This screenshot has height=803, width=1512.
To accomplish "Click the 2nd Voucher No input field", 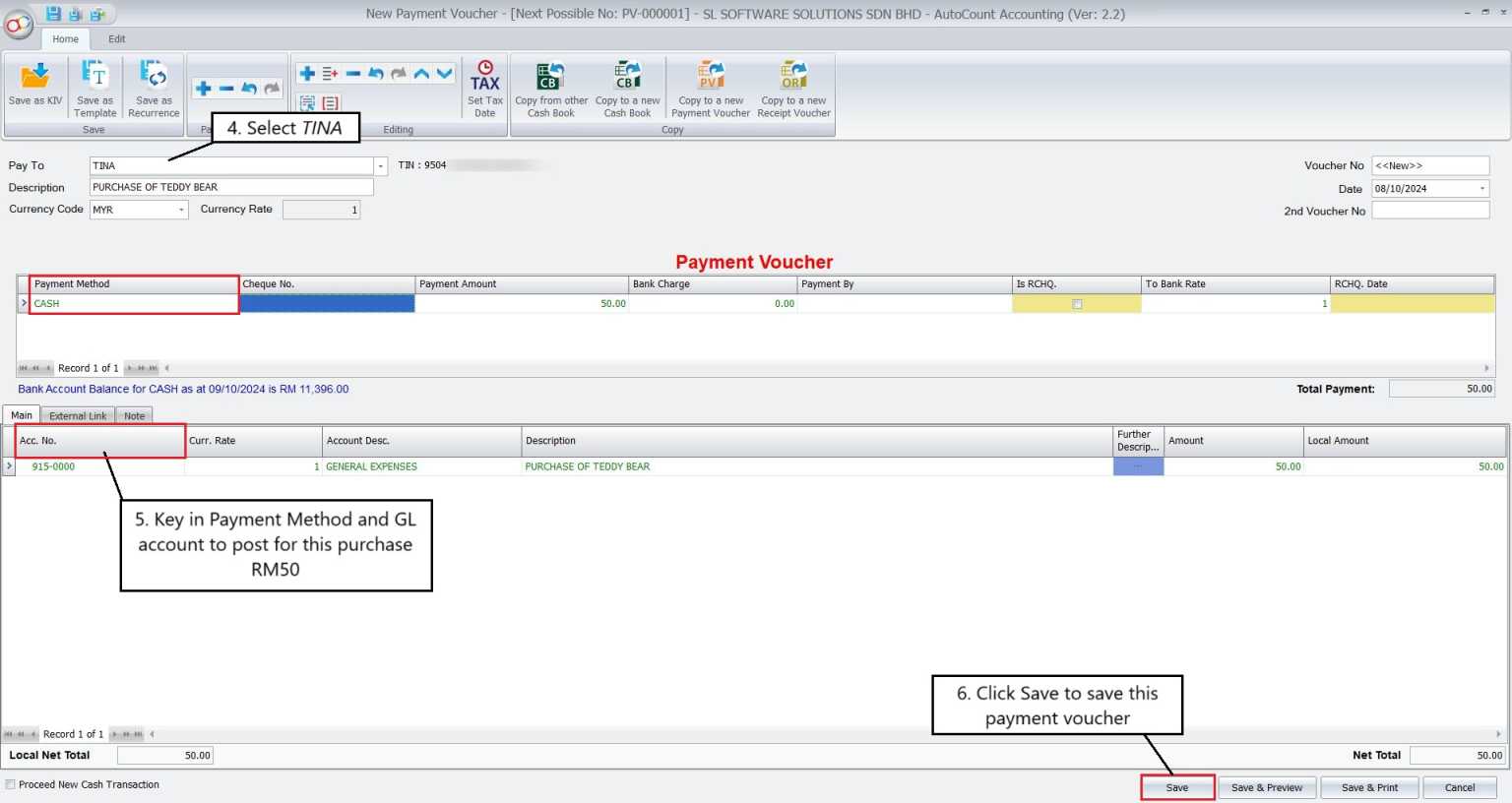I will tap(1430, 211).
